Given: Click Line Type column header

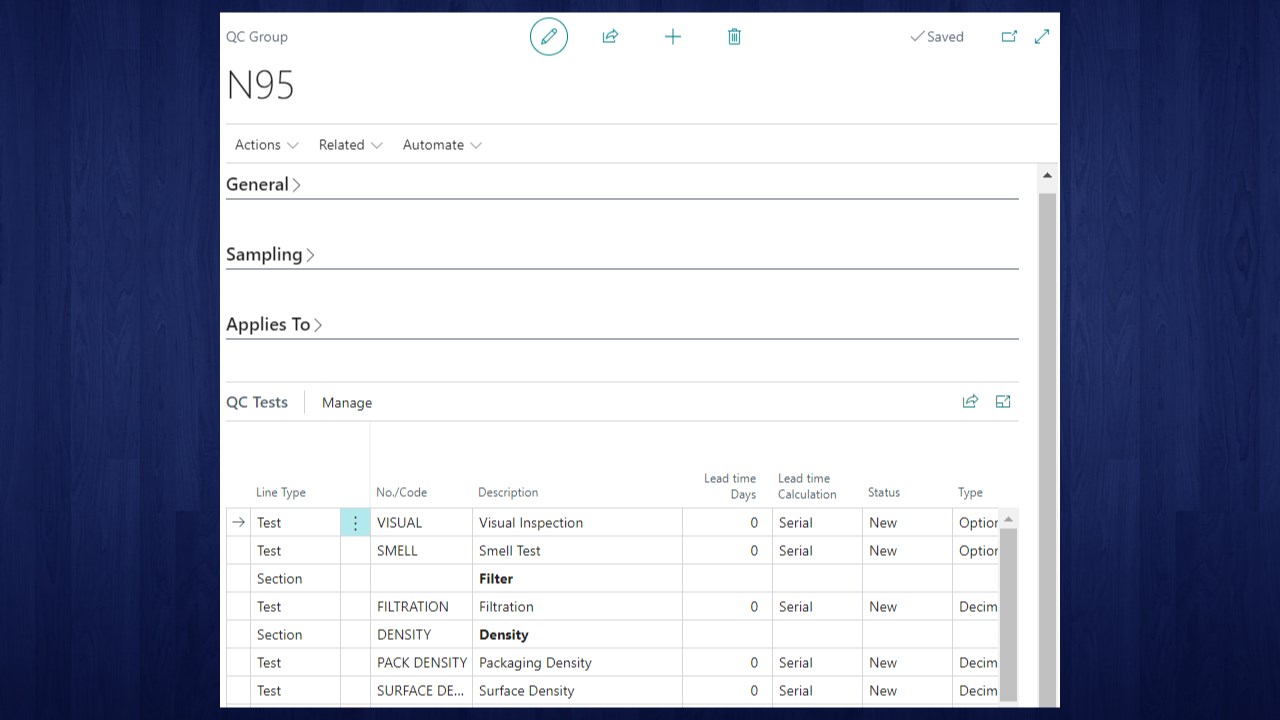Looking at the screenshot, I should (281, 493).
